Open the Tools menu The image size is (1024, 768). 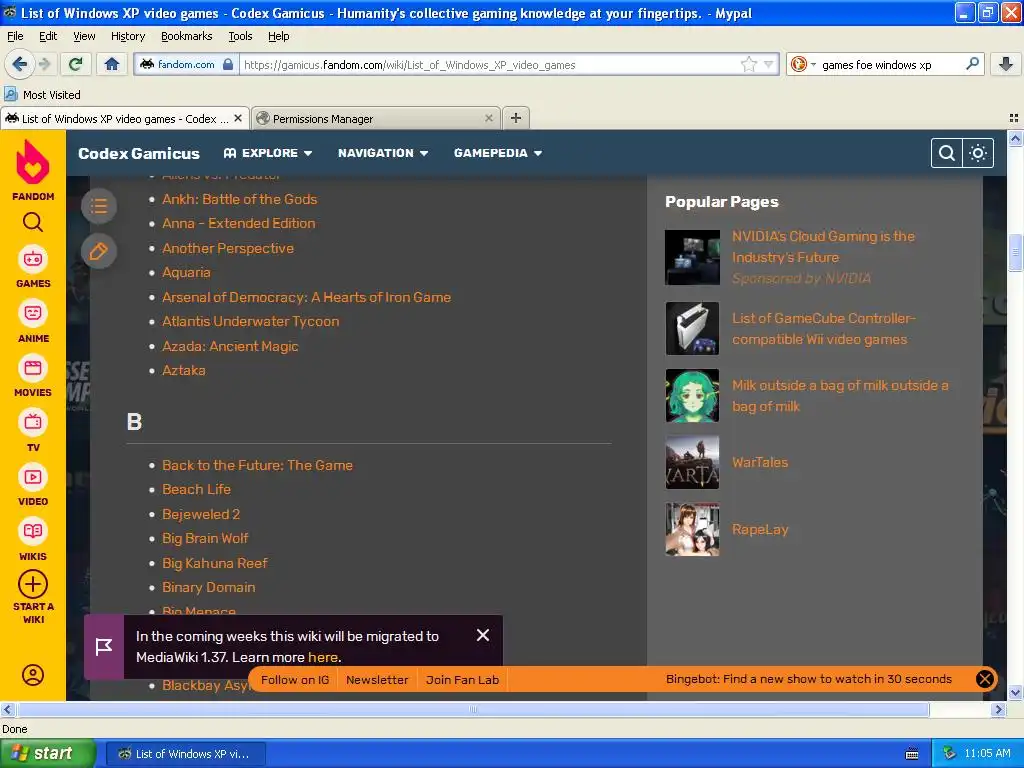pos(240,36)
